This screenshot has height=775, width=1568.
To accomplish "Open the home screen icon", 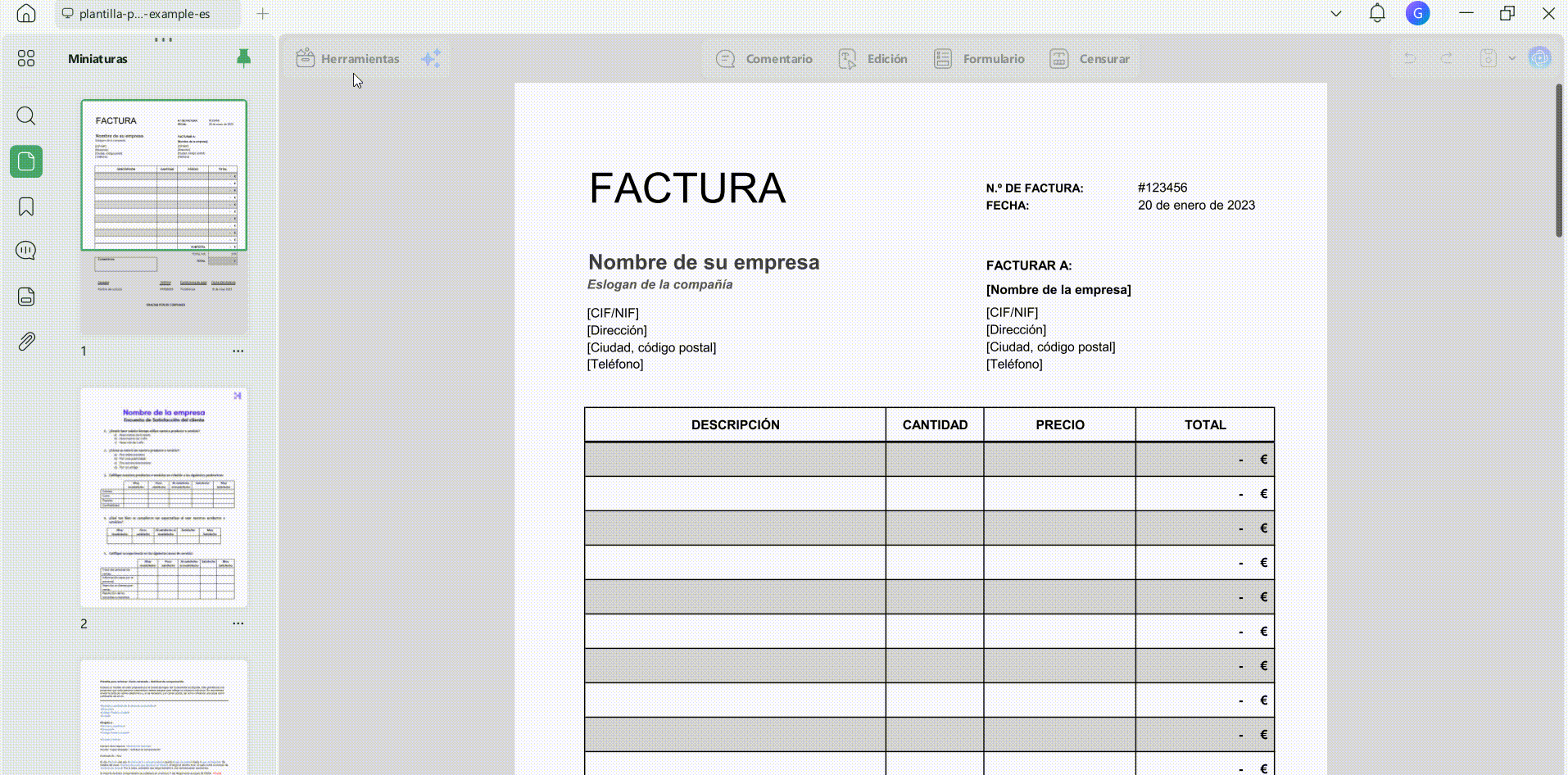I will click(x=26, y=13).
